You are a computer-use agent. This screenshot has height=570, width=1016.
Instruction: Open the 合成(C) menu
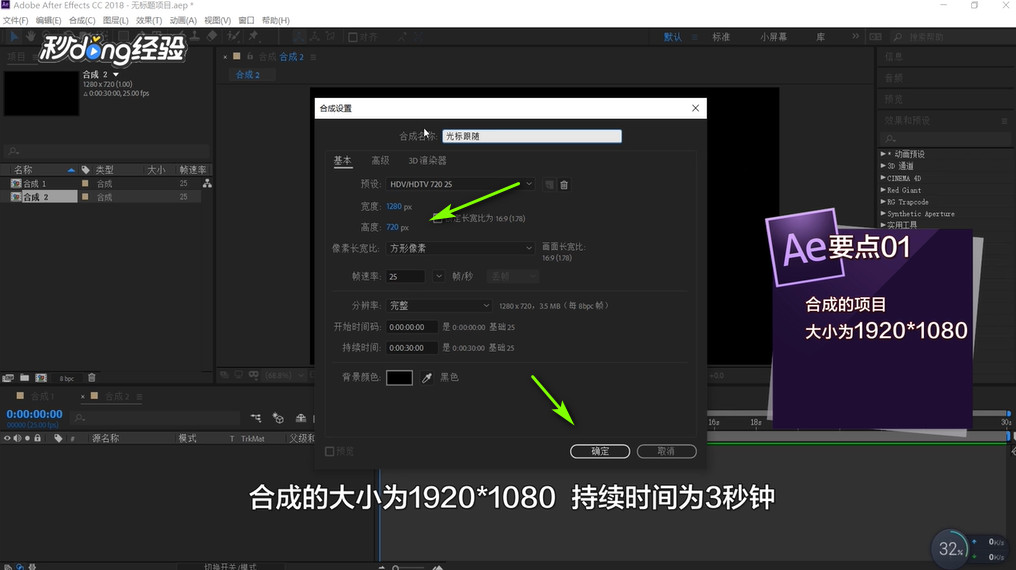[82, 20]
